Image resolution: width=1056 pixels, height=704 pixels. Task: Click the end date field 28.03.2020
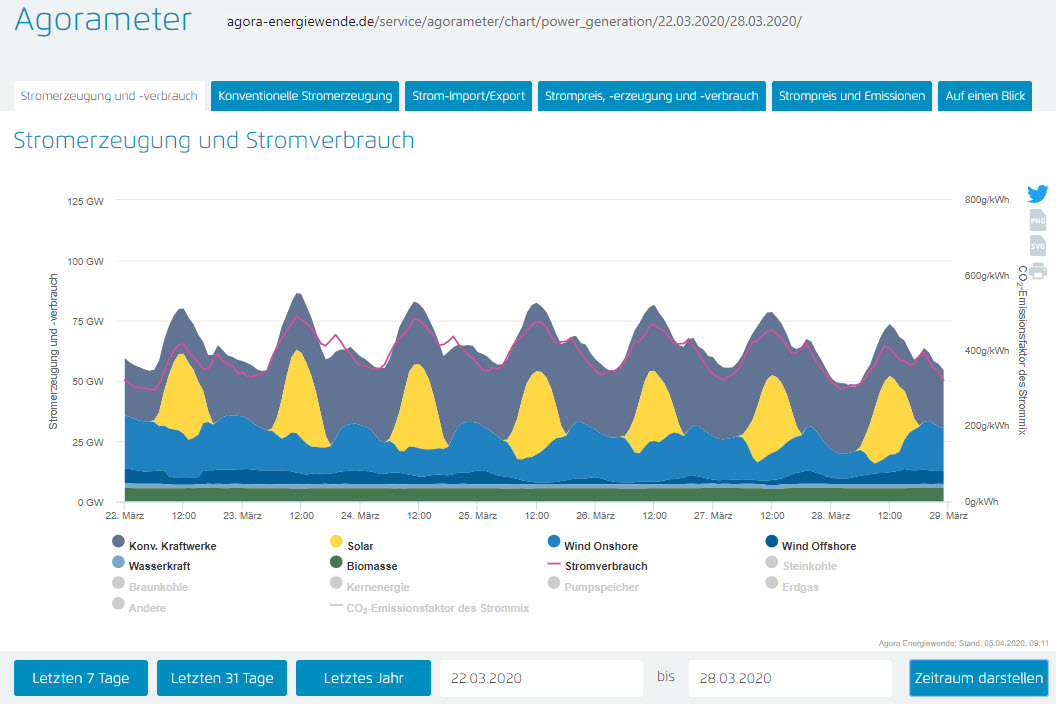click(x=790, y=678)
